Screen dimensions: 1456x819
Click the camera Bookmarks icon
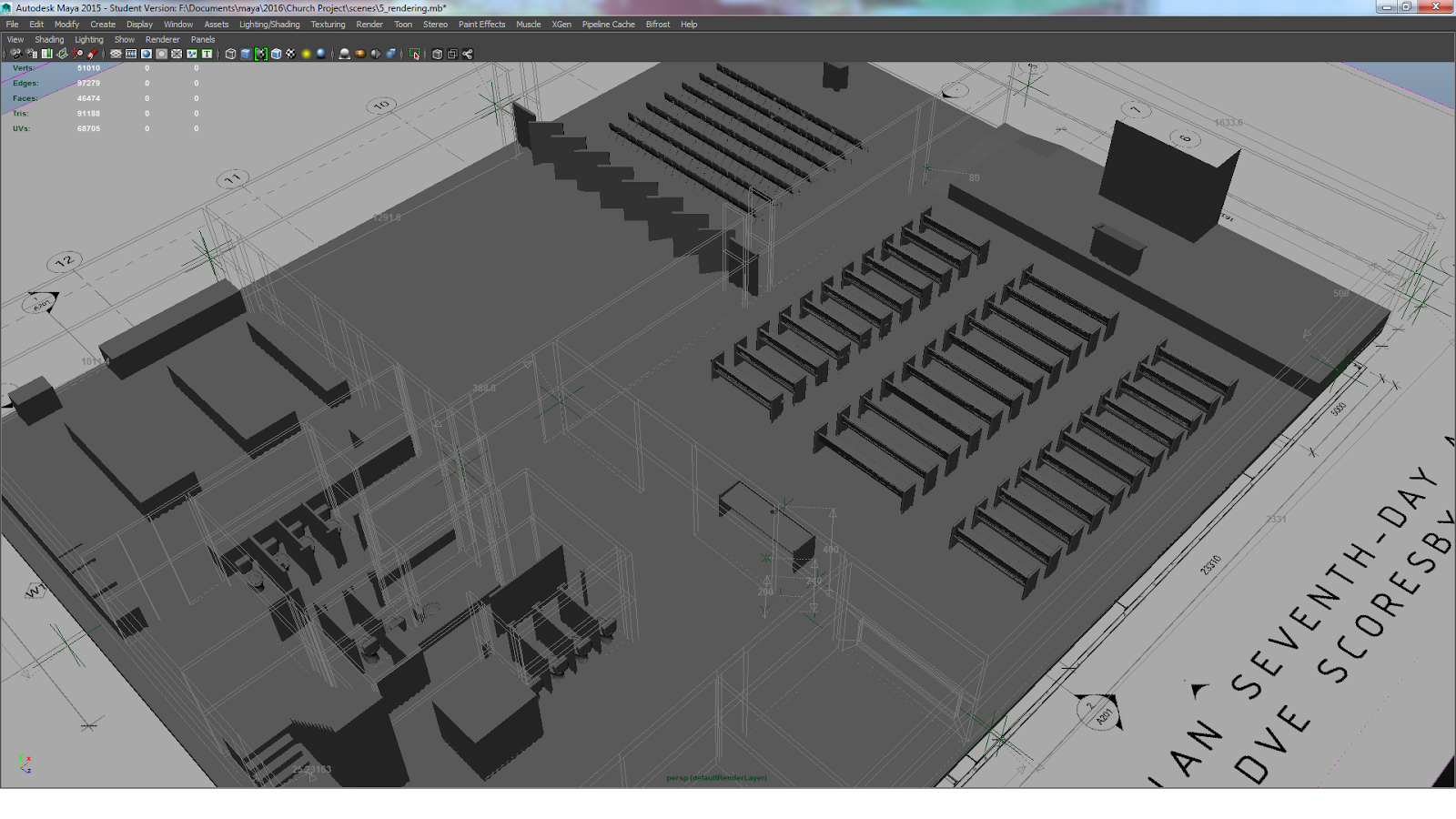coord(46,54)
